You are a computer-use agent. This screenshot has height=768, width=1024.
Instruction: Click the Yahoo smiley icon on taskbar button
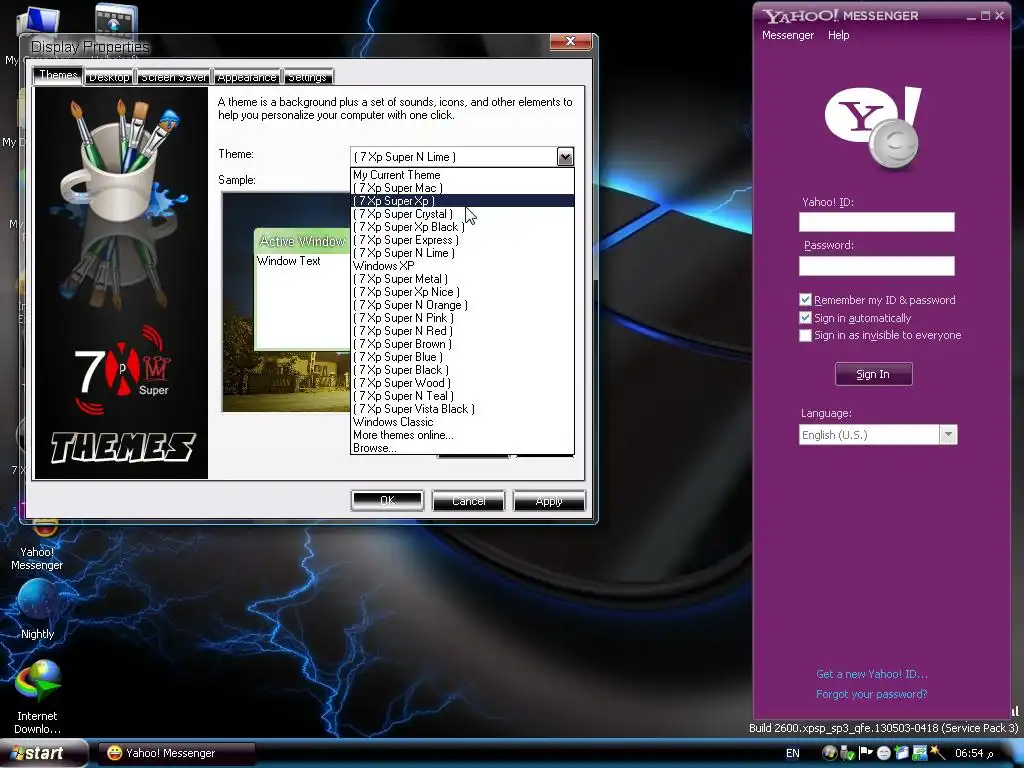pyautogui.click(x=114, y=753)
